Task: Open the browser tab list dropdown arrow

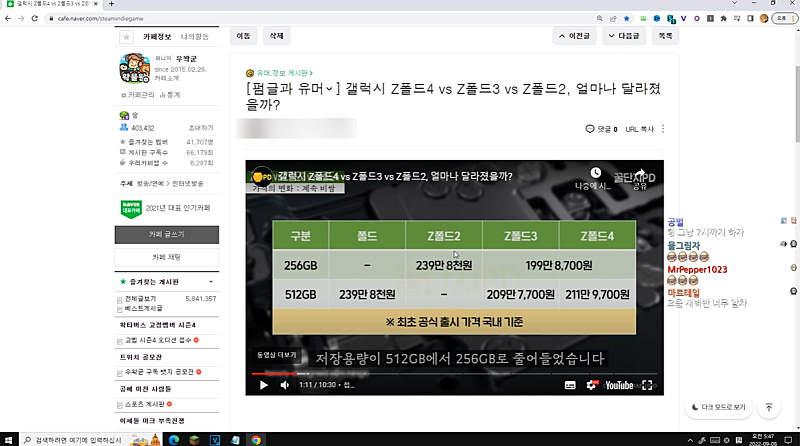Action: pos(734,3)
